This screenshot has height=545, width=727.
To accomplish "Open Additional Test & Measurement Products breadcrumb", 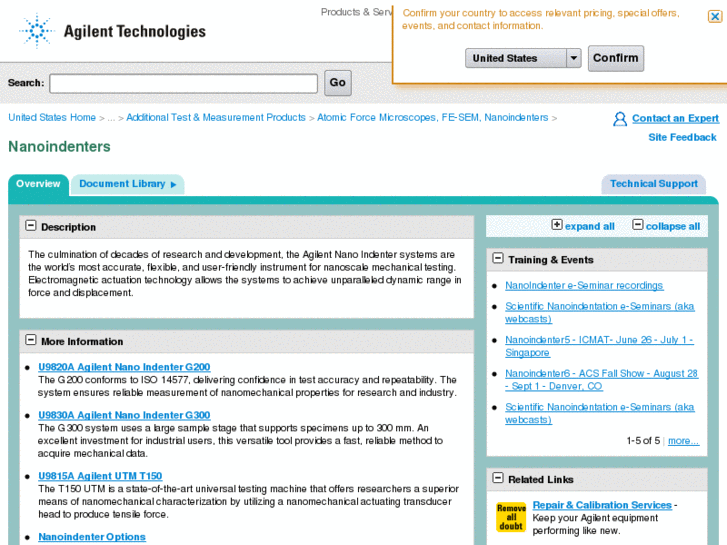I will click(x=216, y=118).
